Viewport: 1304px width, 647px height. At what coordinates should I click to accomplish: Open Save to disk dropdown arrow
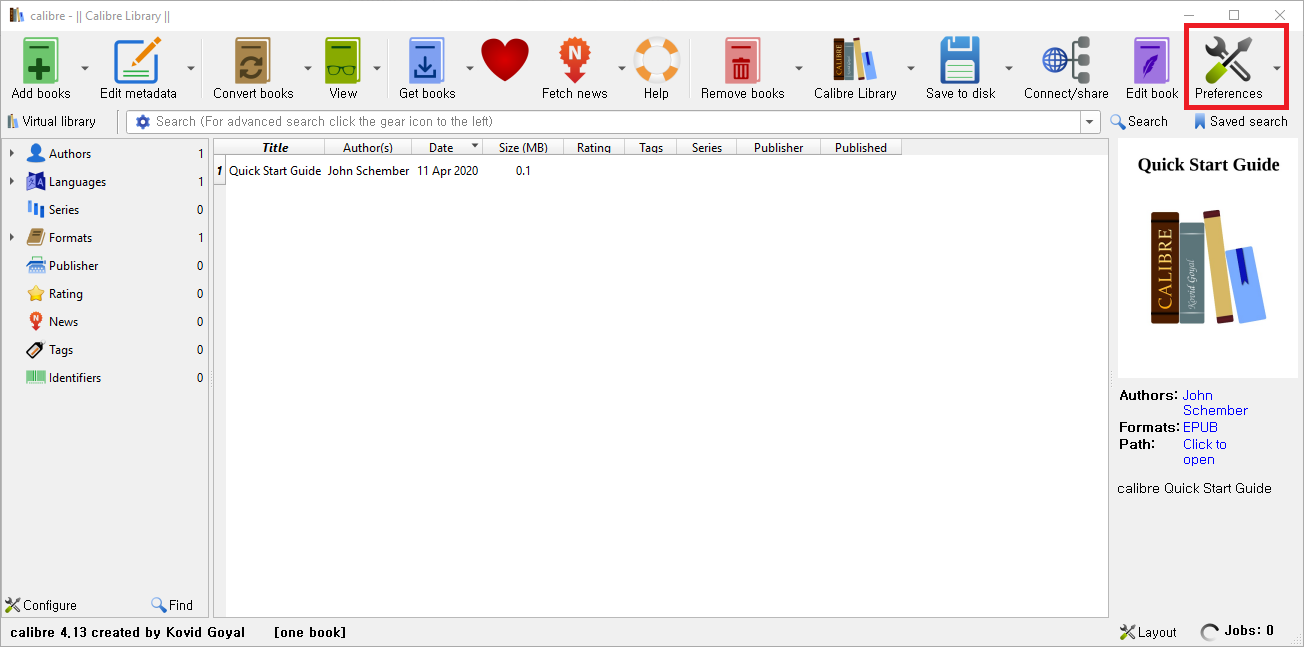(x=1008, y=68)
